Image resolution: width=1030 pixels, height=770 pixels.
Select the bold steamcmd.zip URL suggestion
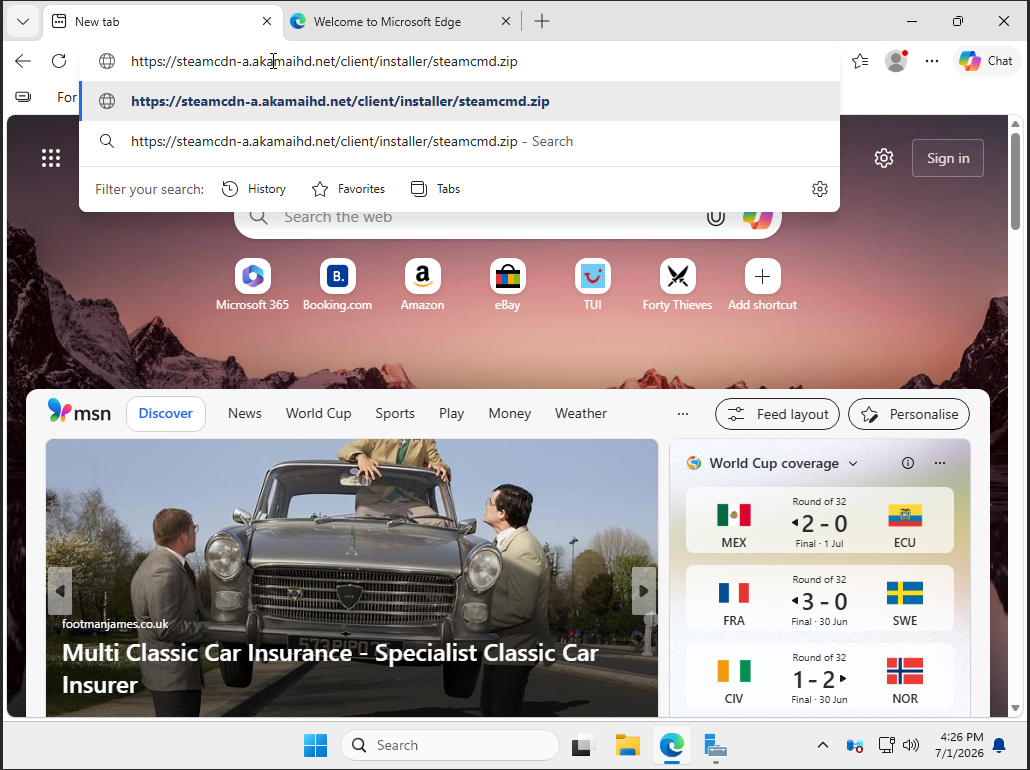pyautogui.click(x=459, y=101)
